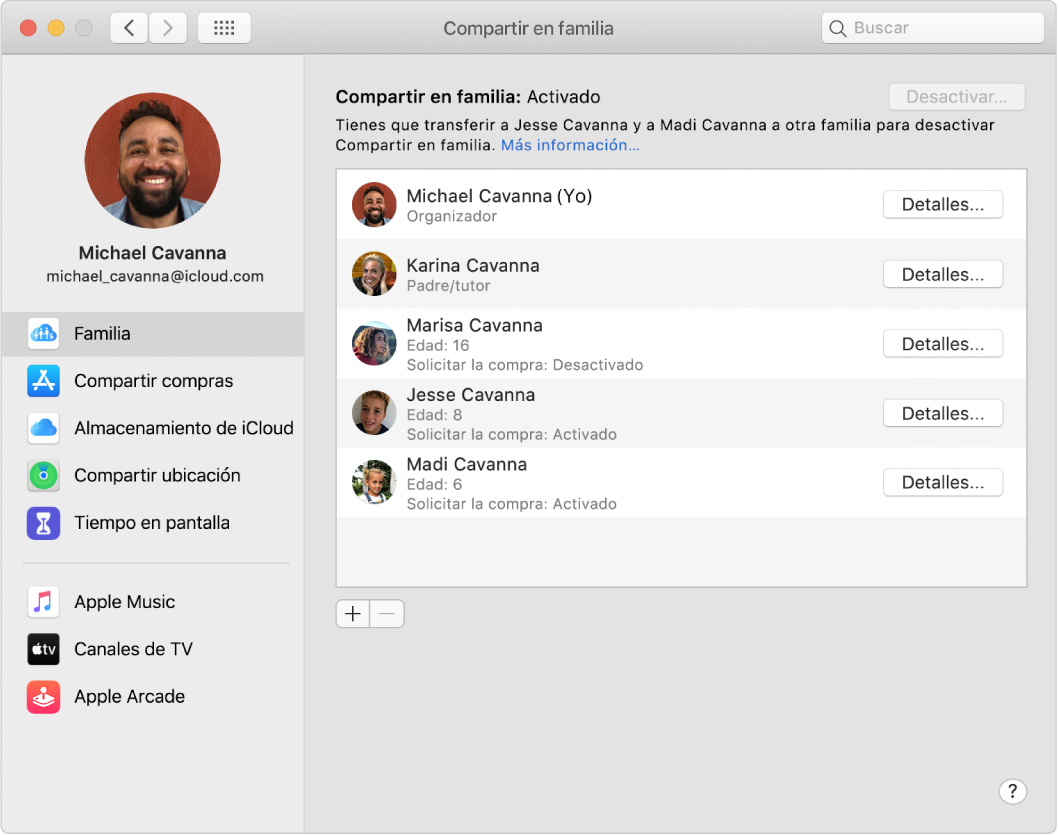The image size is (1059, 835).
Task: Show all preferences grid button
Action: [224, 28]
